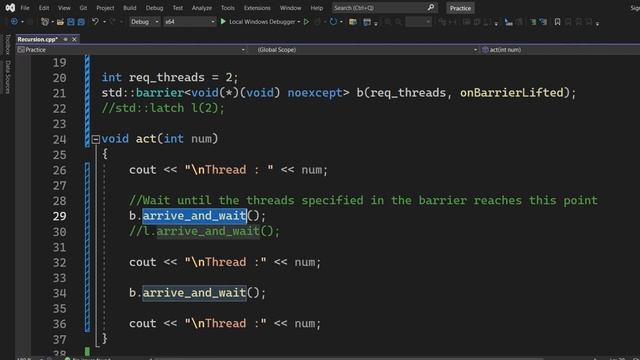Screen dimensions: 640x360
Task: Click onBarrierLifted on line 21
Action: pyautogui.click(x=512, y=93)
